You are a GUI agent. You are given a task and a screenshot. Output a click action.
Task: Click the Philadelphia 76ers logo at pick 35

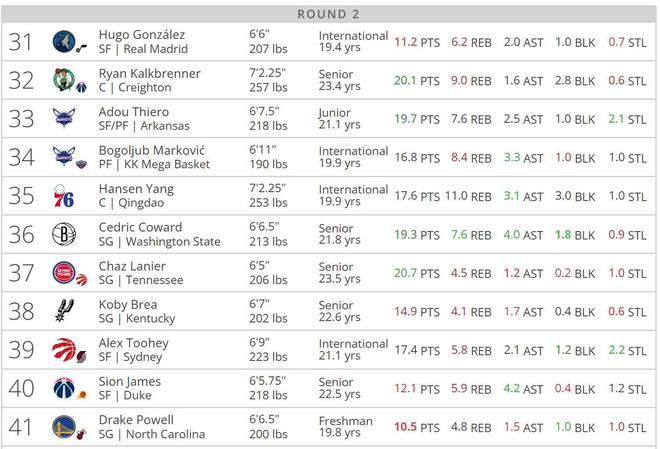pyautogui.click(x=64, y=196)
